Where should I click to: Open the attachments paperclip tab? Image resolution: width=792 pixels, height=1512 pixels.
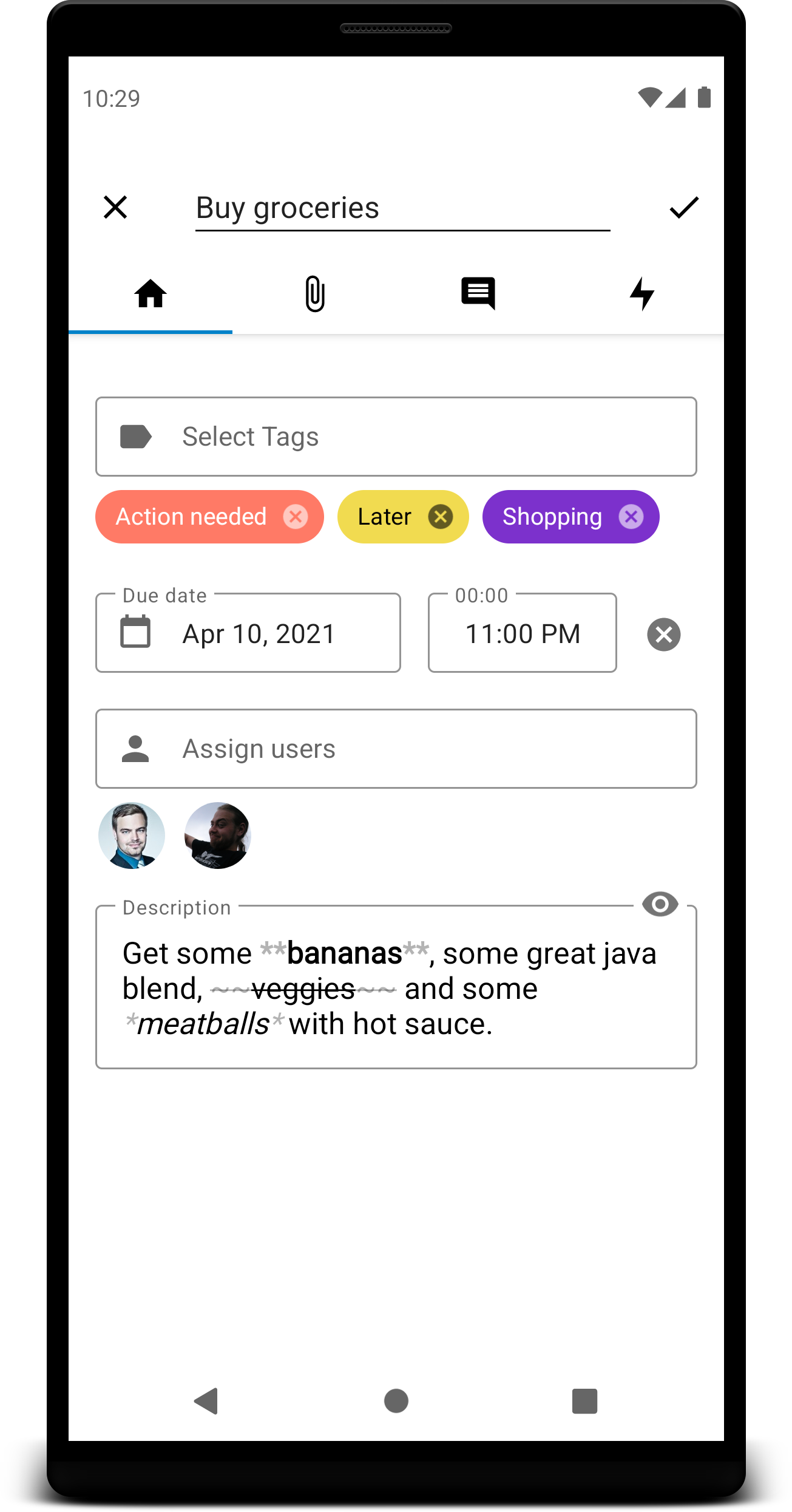pyautogui.click(x=314, y=294)
